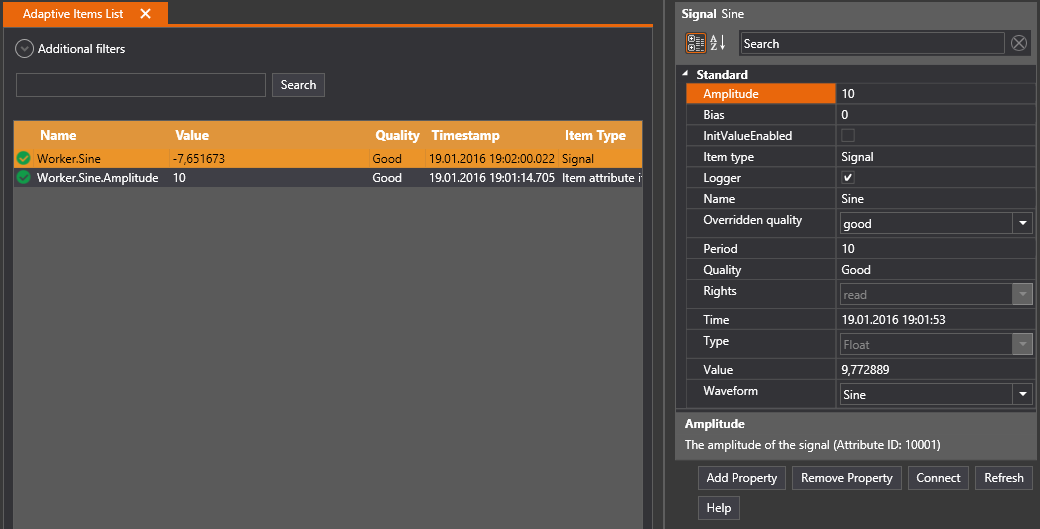Open the Waveform dropdown
Image resolution: width=1040 pixels, height=529 pixels.
pyautogui.click(x=1022, y=395)
